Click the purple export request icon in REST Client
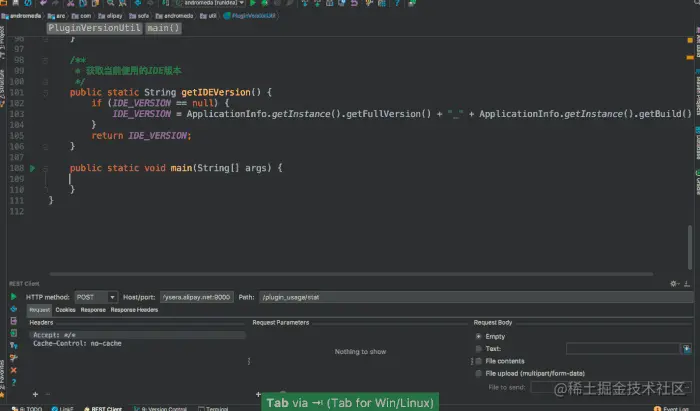Screen dimensions: 700x411 point(13,321)
